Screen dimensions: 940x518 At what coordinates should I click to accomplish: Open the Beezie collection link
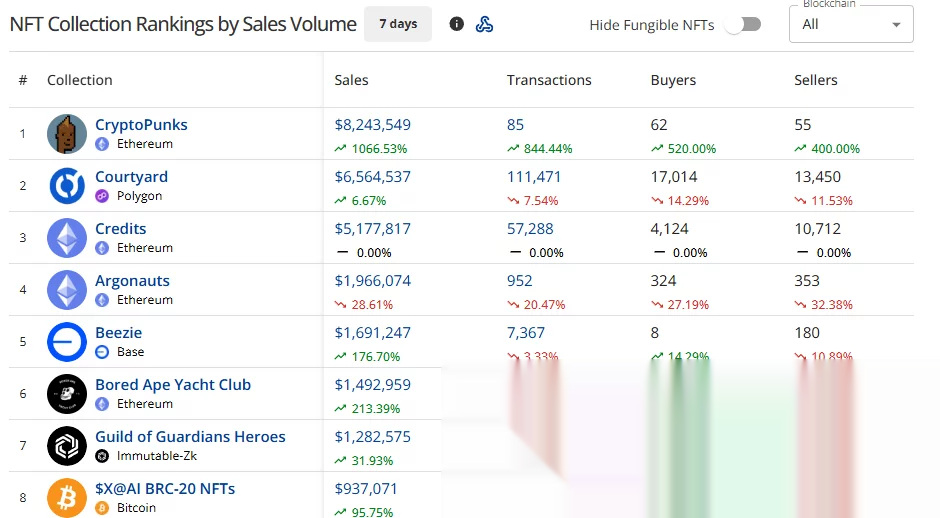click(119, 333)
